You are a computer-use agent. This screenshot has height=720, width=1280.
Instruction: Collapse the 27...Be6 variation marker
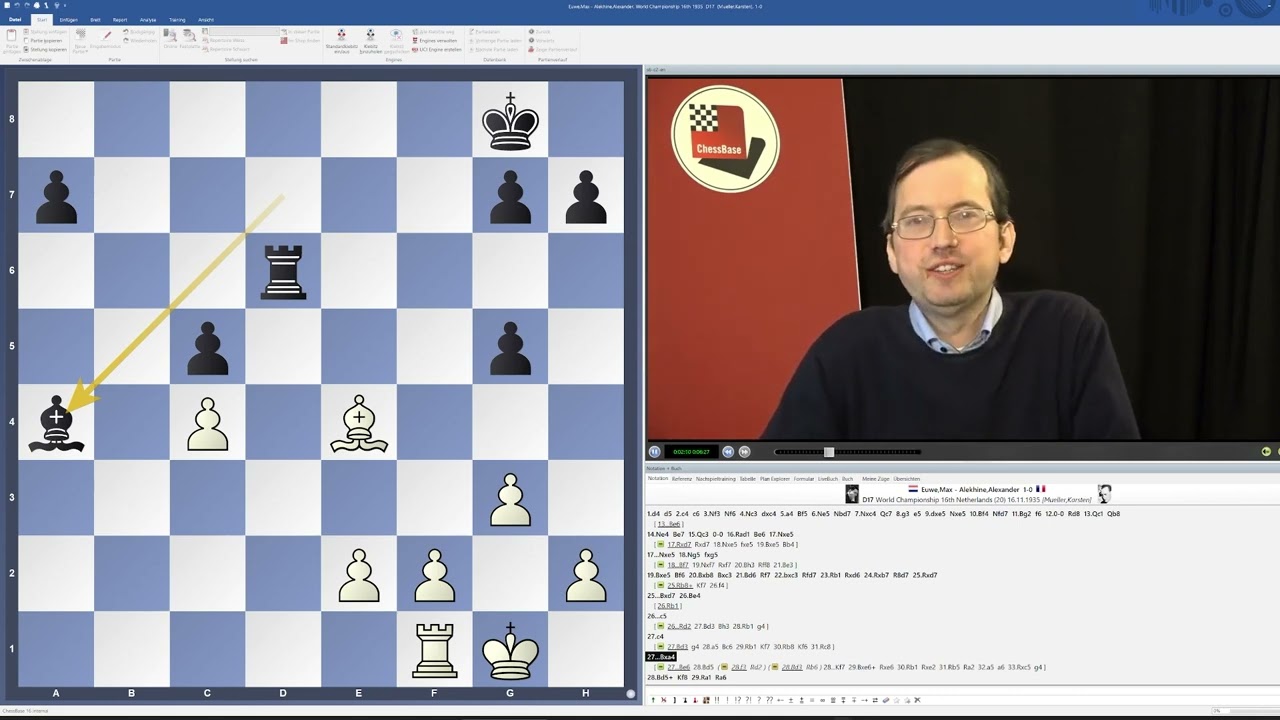(x=661, y=667)
